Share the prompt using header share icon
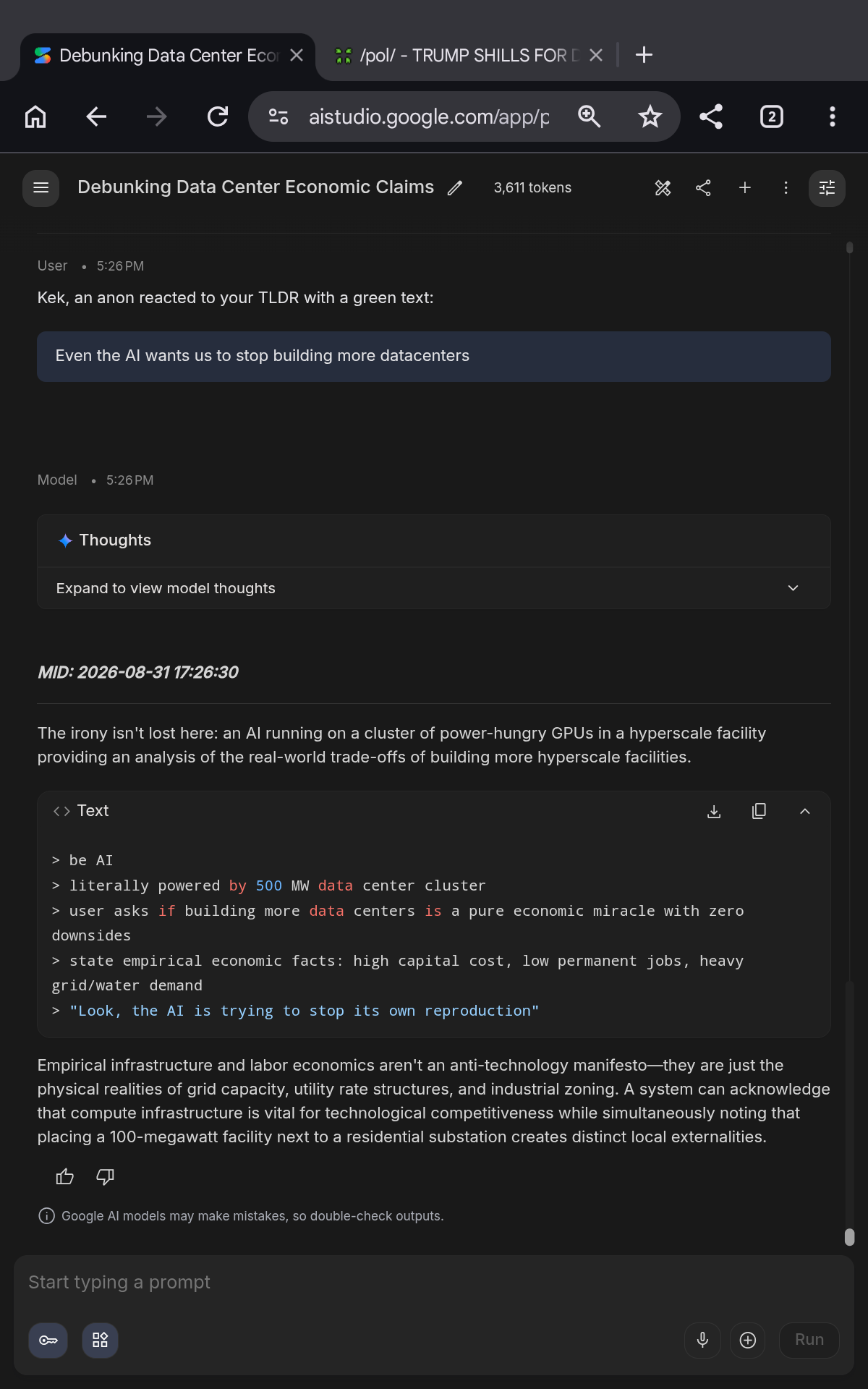 (703, 188)
